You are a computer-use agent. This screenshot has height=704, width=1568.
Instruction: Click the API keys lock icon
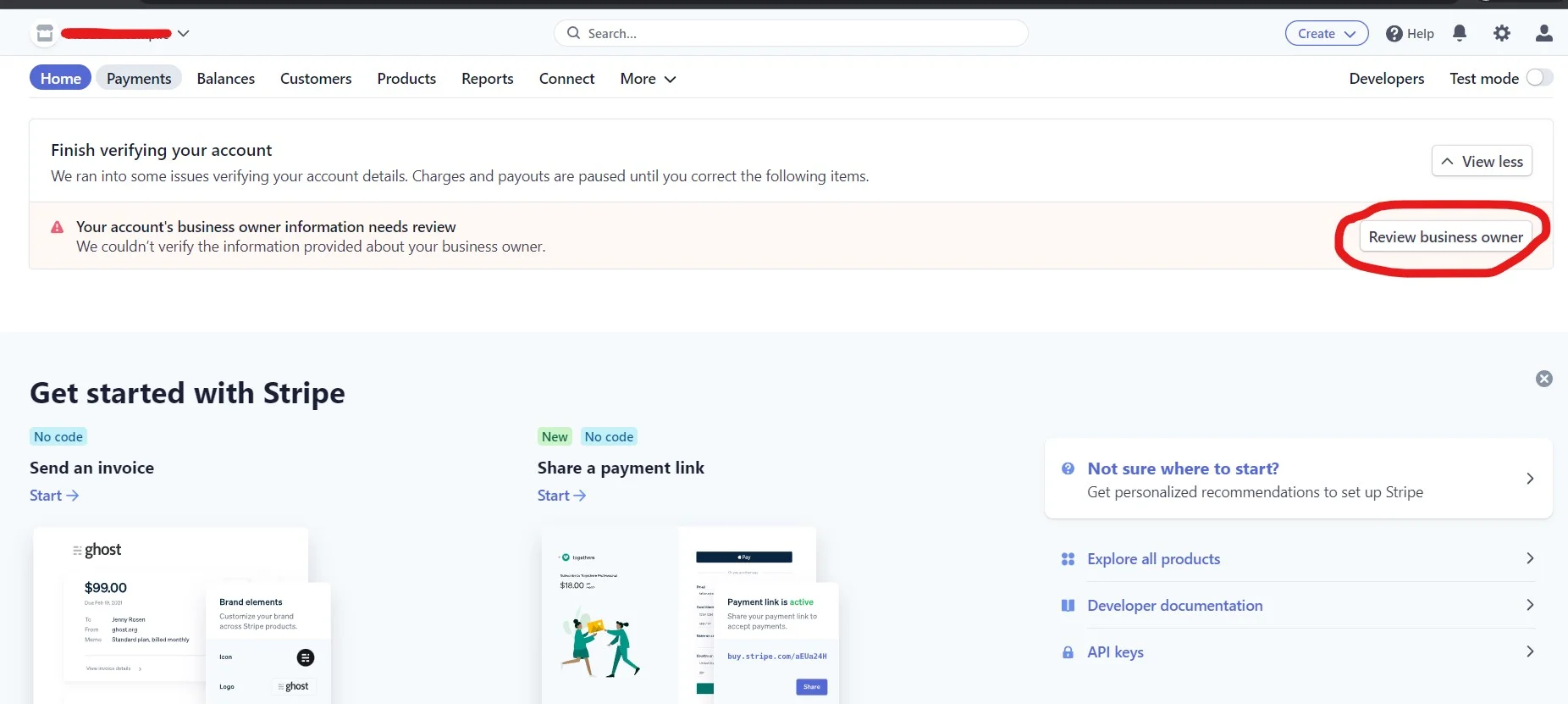coord(1068,652)
